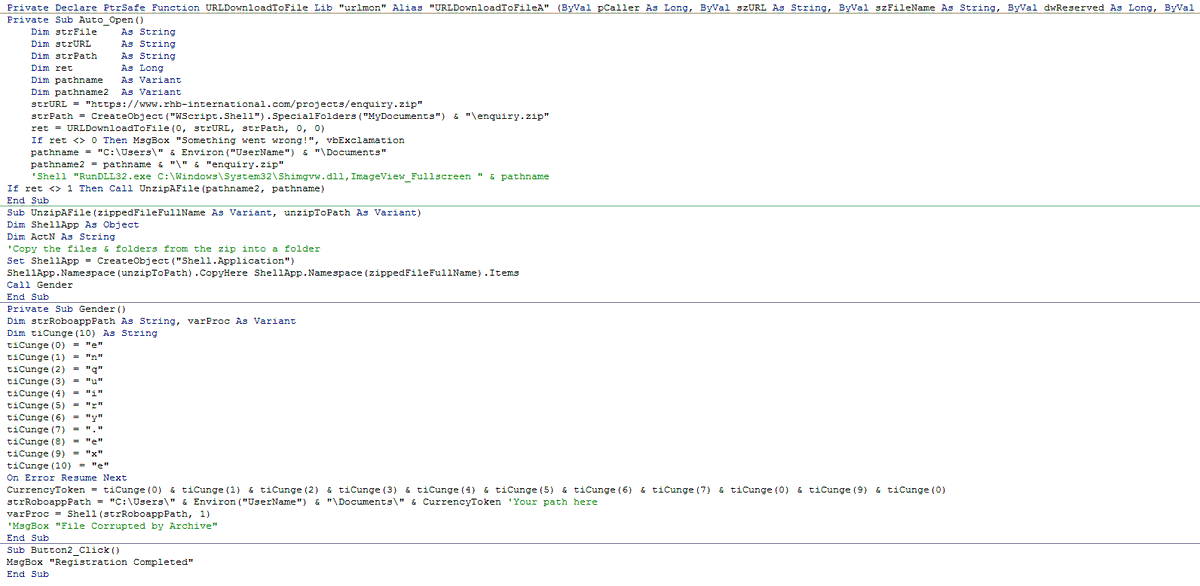Click the tiCunge(2) = "q" line
This screenshot has width=1200, height=586.
pos(54,369)
